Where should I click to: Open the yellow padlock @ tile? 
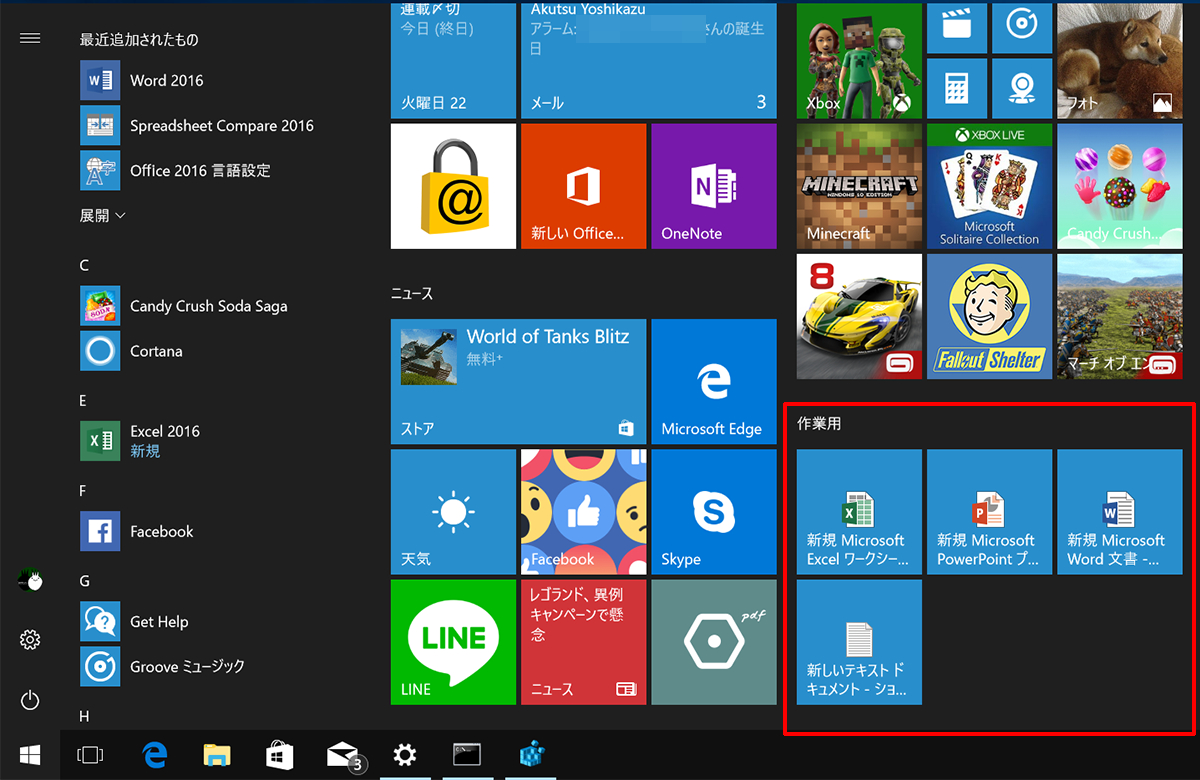[x=453, y=186]
